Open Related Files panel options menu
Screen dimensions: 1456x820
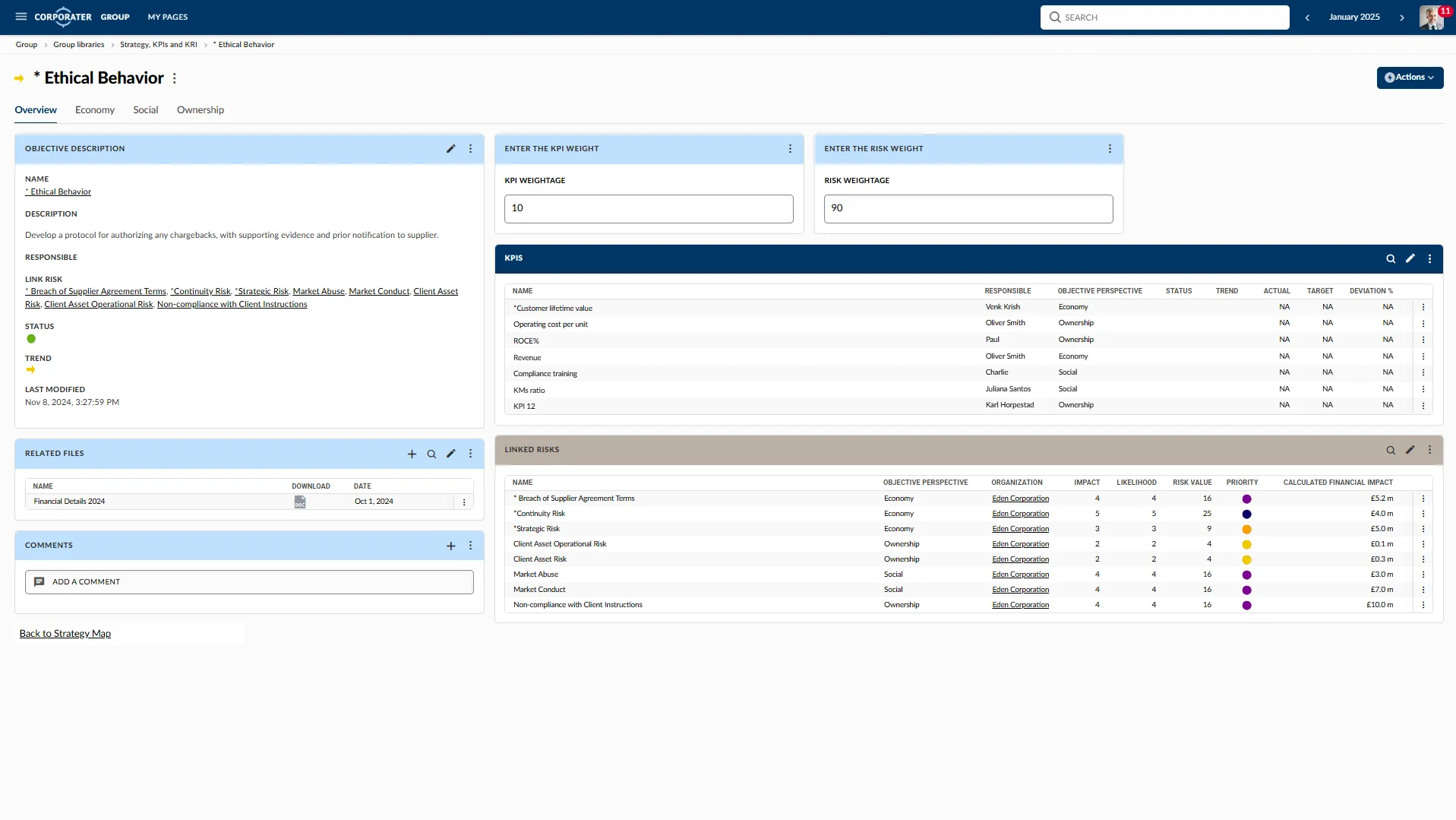[x=471, y=454]
